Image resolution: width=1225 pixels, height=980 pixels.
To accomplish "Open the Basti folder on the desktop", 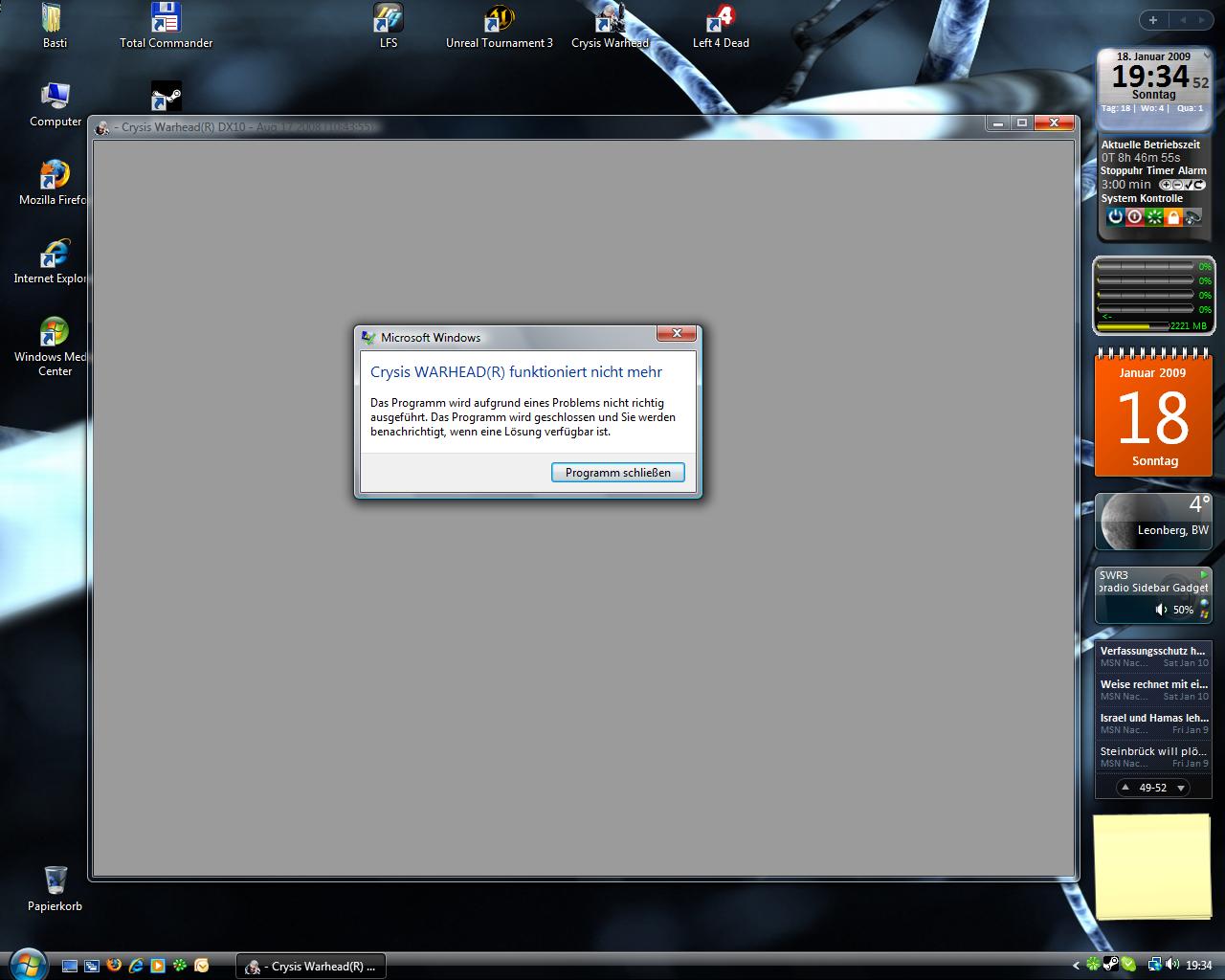I will 55,26.
